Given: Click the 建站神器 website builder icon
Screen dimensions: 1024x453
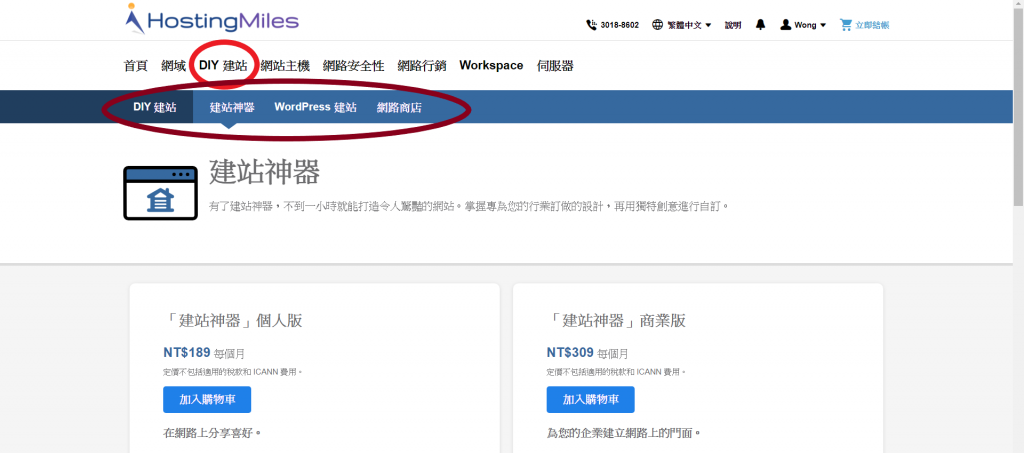Looking at the screenshot, I should click(161, 193).
